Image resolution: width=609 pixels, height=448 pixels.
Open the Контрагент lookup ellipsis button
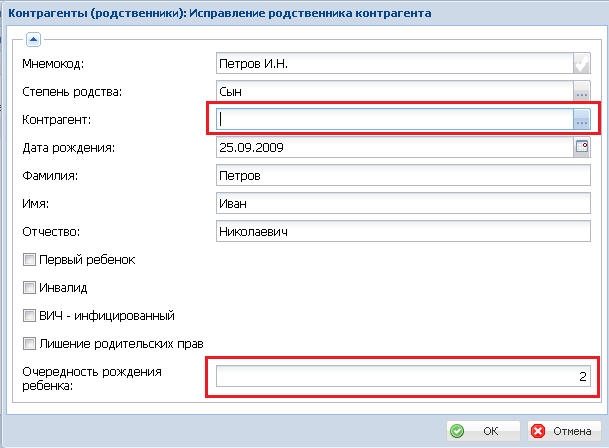coord(582,120)
